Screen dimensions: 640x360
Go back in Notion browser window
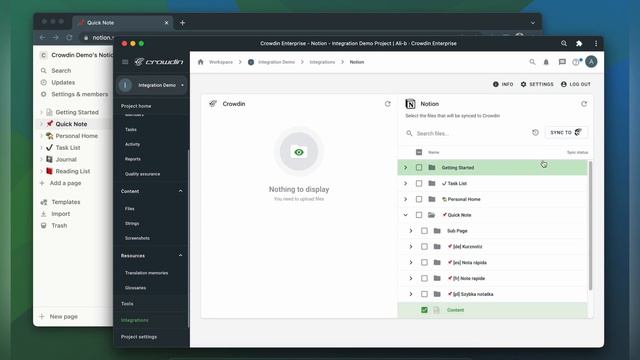point(42,37)
